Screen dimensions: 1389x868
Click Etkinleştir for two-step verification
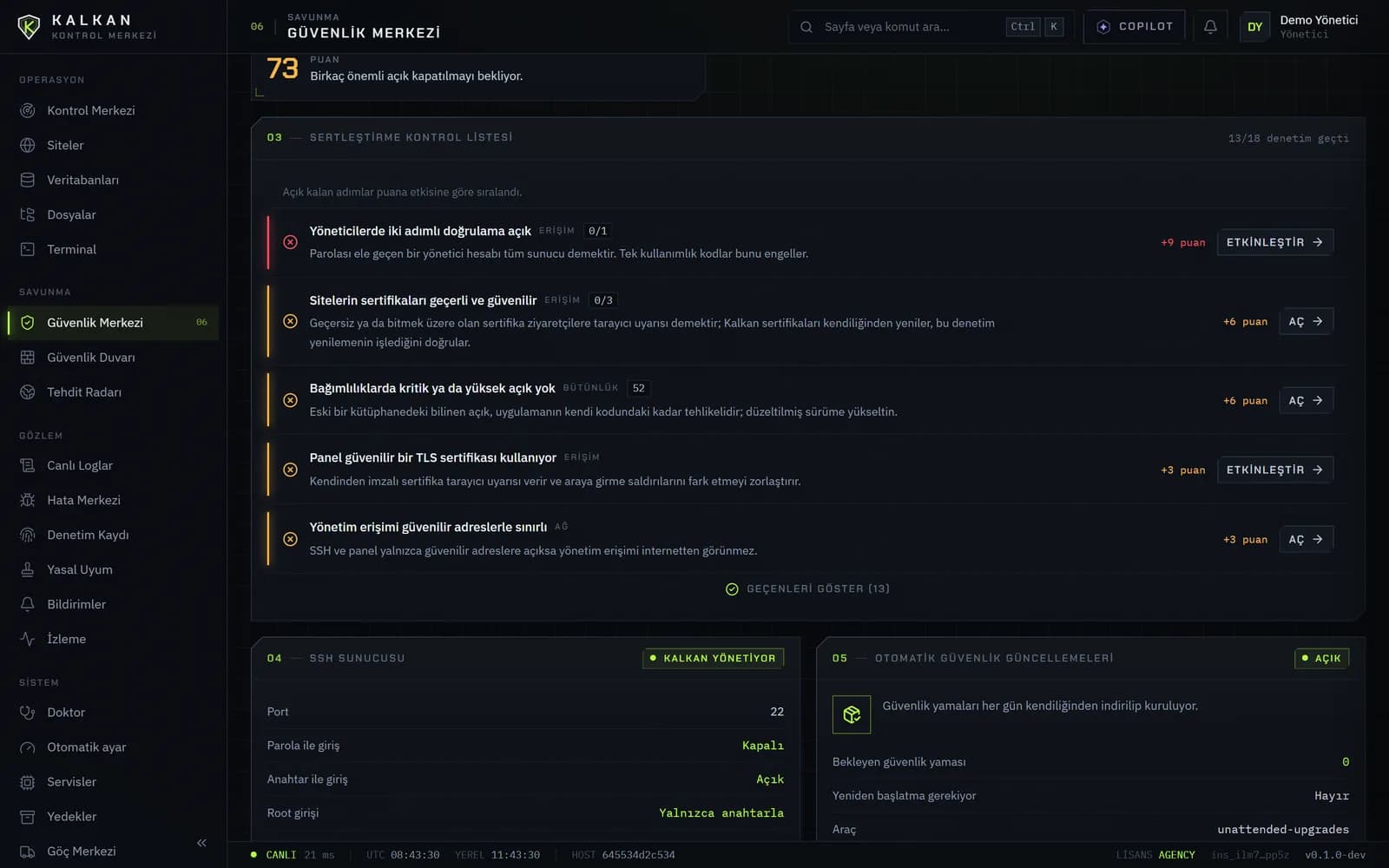pyautogui.click(x=1274, y=242)
